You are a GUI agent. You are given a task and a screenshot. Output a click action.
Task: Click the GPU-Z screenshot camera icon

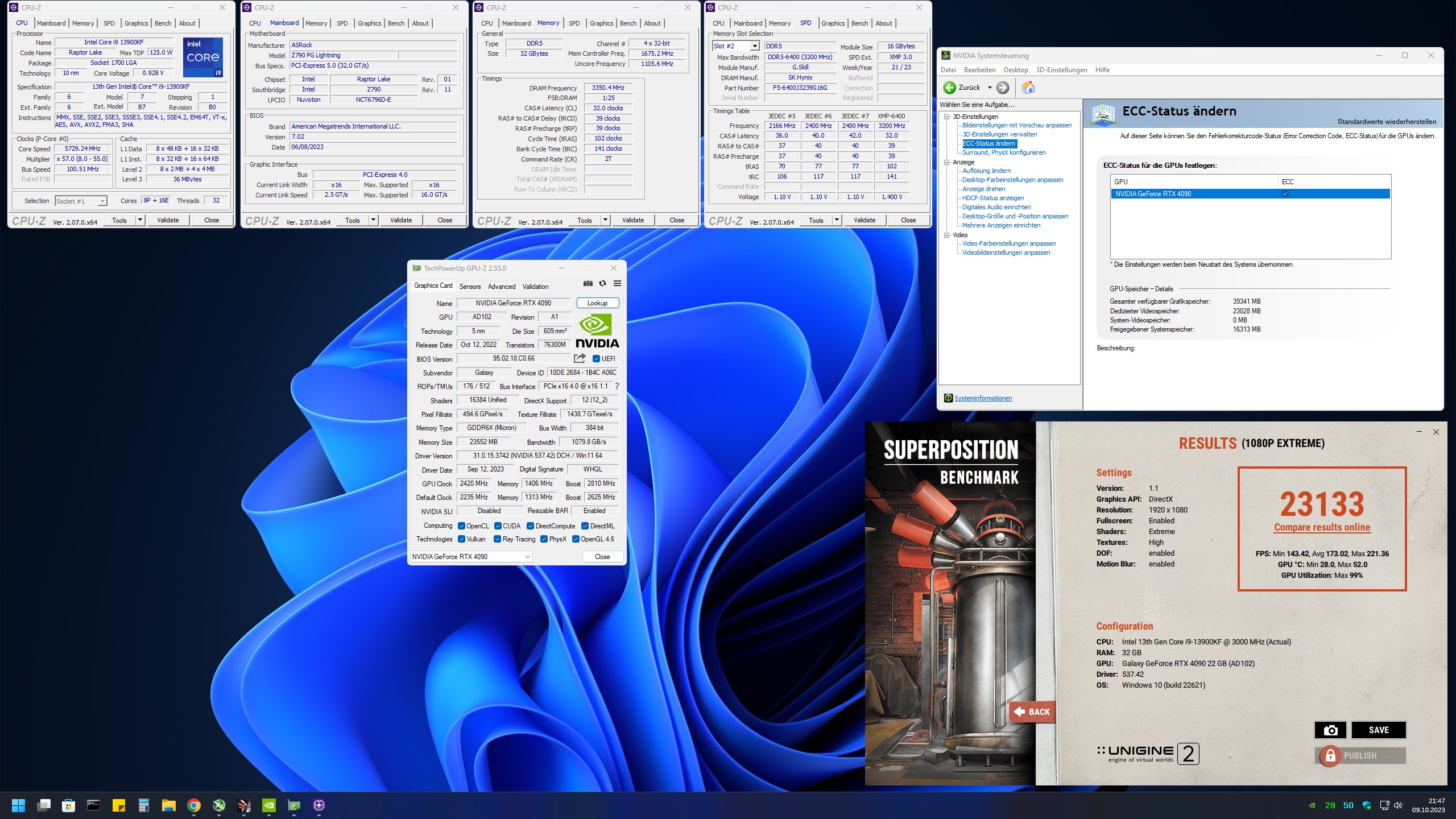pyautogui.click(x=588, y=283)
